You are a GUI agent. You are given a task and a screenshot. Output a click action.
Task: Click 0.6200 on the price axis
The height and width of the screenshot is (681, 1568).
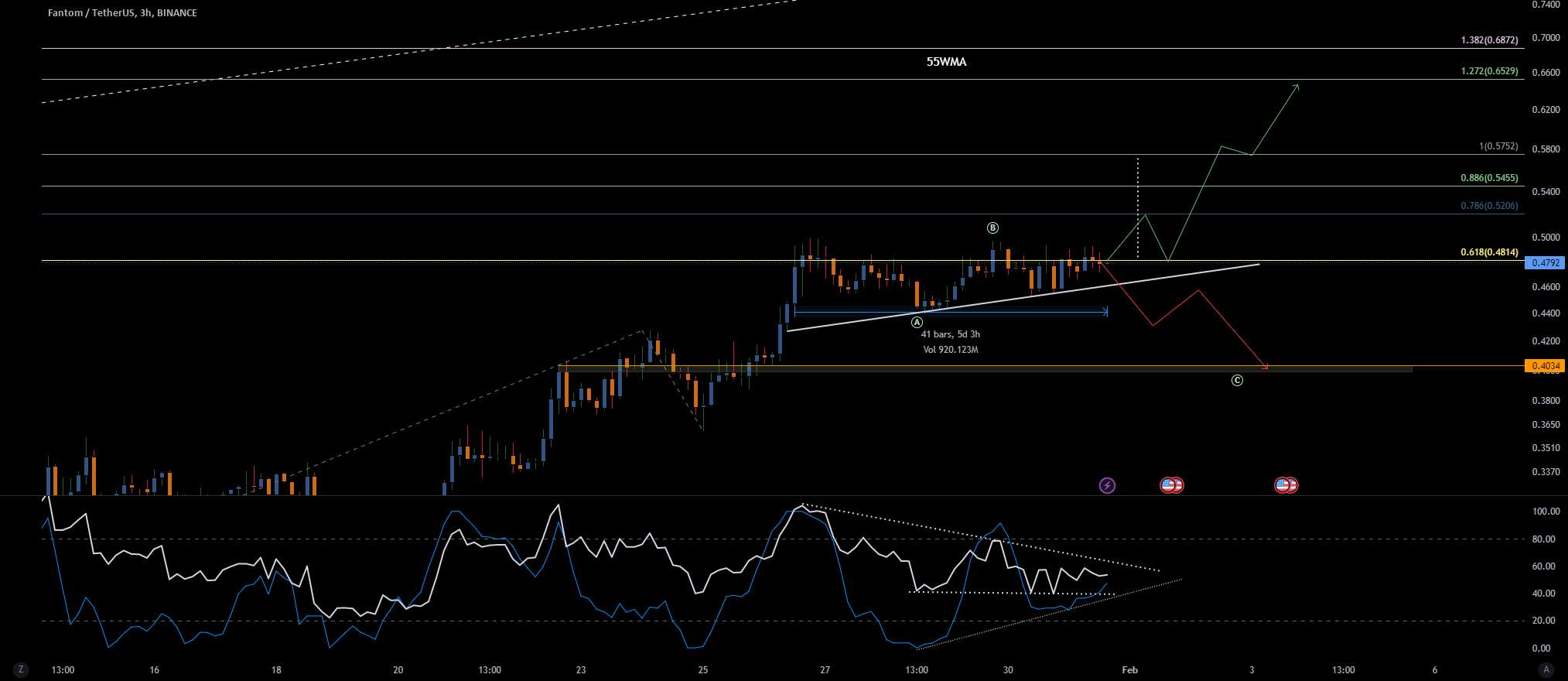(1546, 110)
